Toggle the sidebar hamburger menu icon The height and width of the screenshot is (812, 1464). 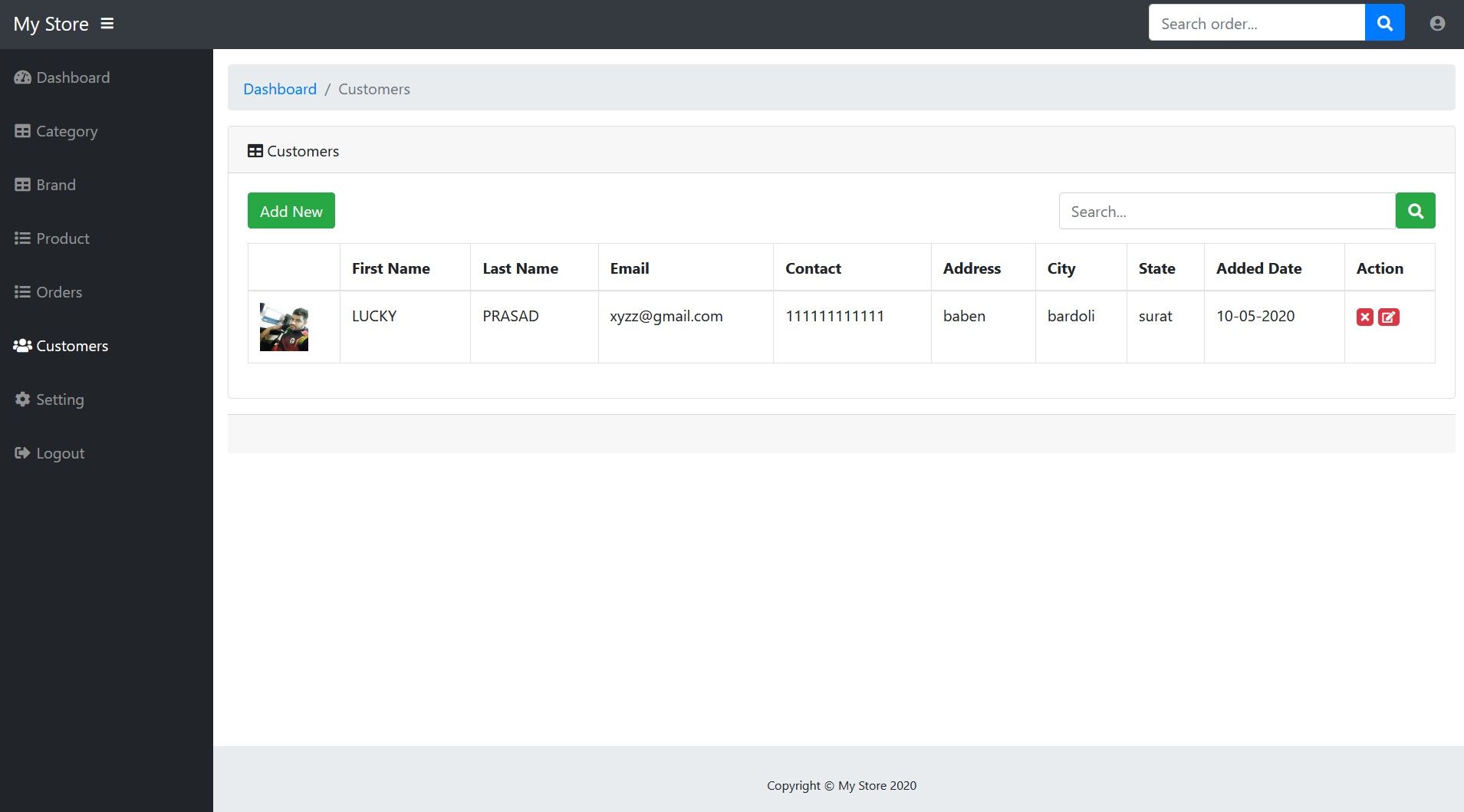pos(107,24)
